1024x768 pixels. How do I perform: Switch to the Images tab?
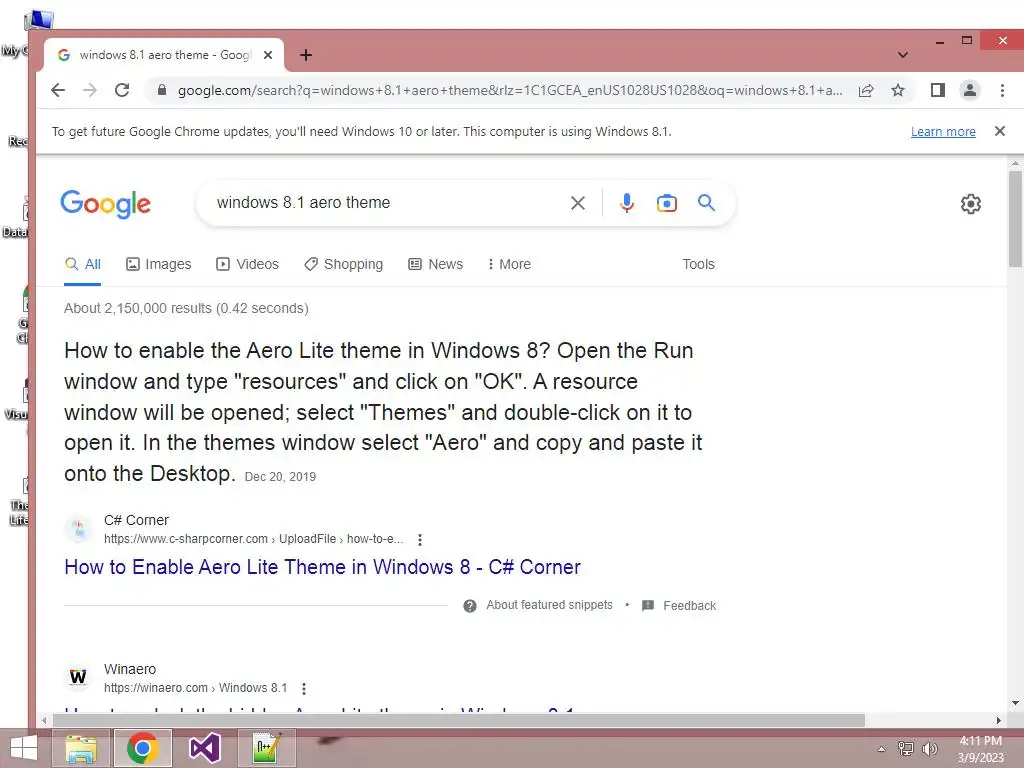tap(159, 264)
